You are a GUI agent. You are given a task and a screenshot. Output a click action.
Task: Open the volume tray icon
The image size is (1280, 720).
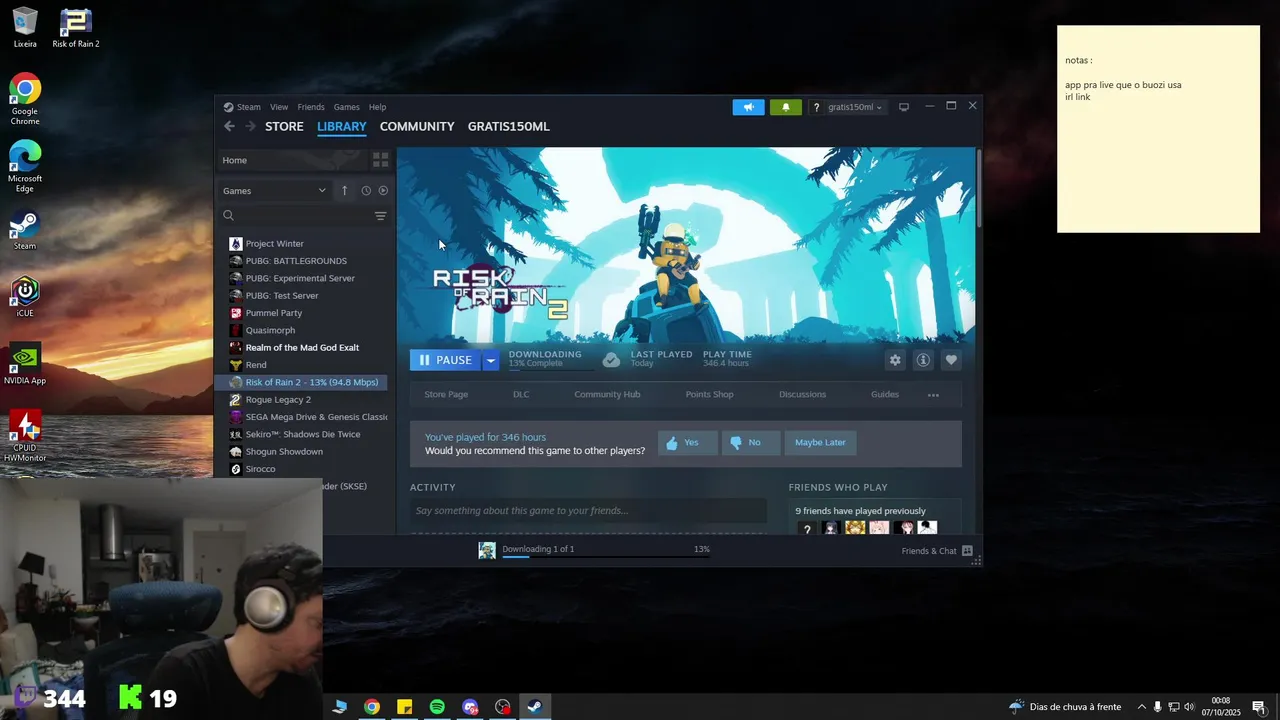click(x=1190, y=707)
